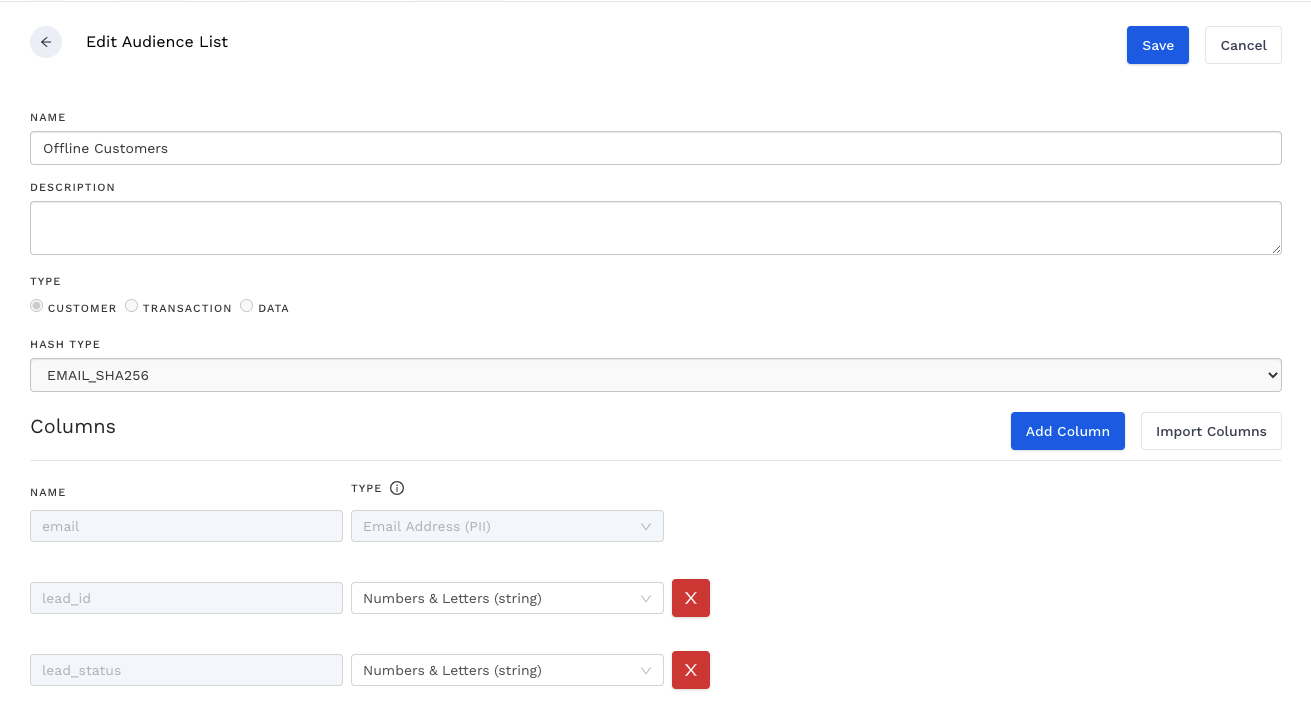
Task: Remove the lead_id column with red X
Action: click(690, 598)
